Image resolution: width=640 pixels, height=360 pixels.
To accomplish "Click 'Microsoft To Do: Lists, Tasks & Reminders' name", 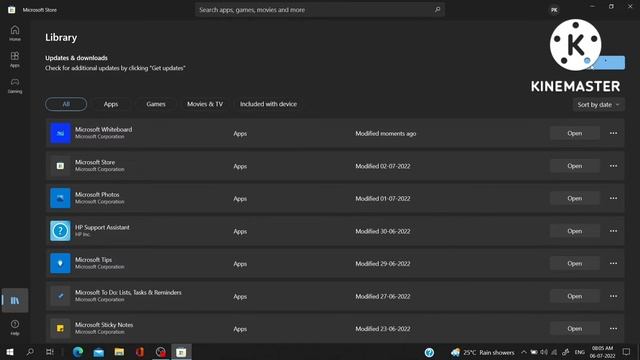I will [x=128, y=292].
